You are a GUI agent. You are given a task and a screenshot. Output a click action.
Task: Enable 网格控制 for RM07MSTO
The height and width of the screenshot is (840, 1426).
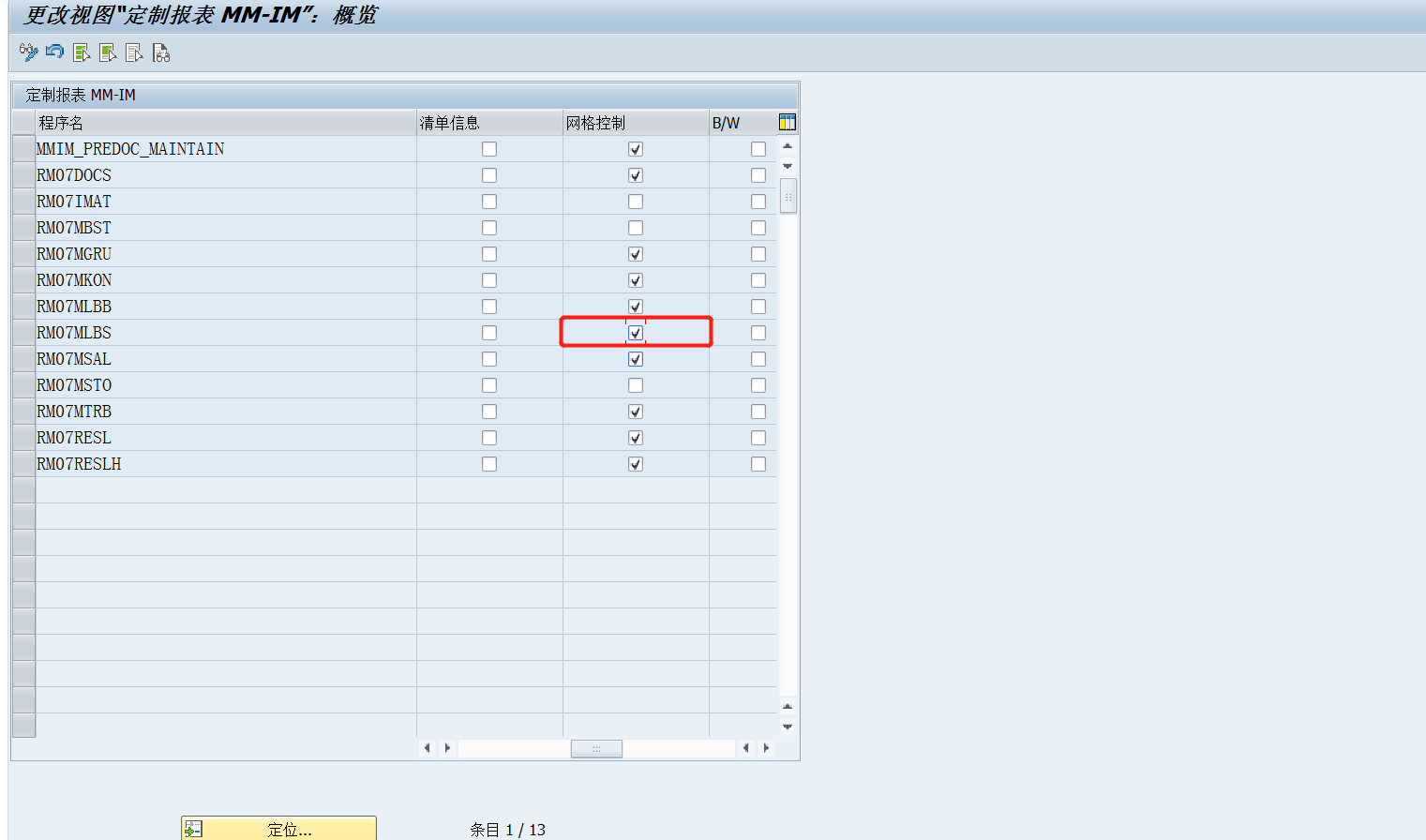click(x=635, y=384)
